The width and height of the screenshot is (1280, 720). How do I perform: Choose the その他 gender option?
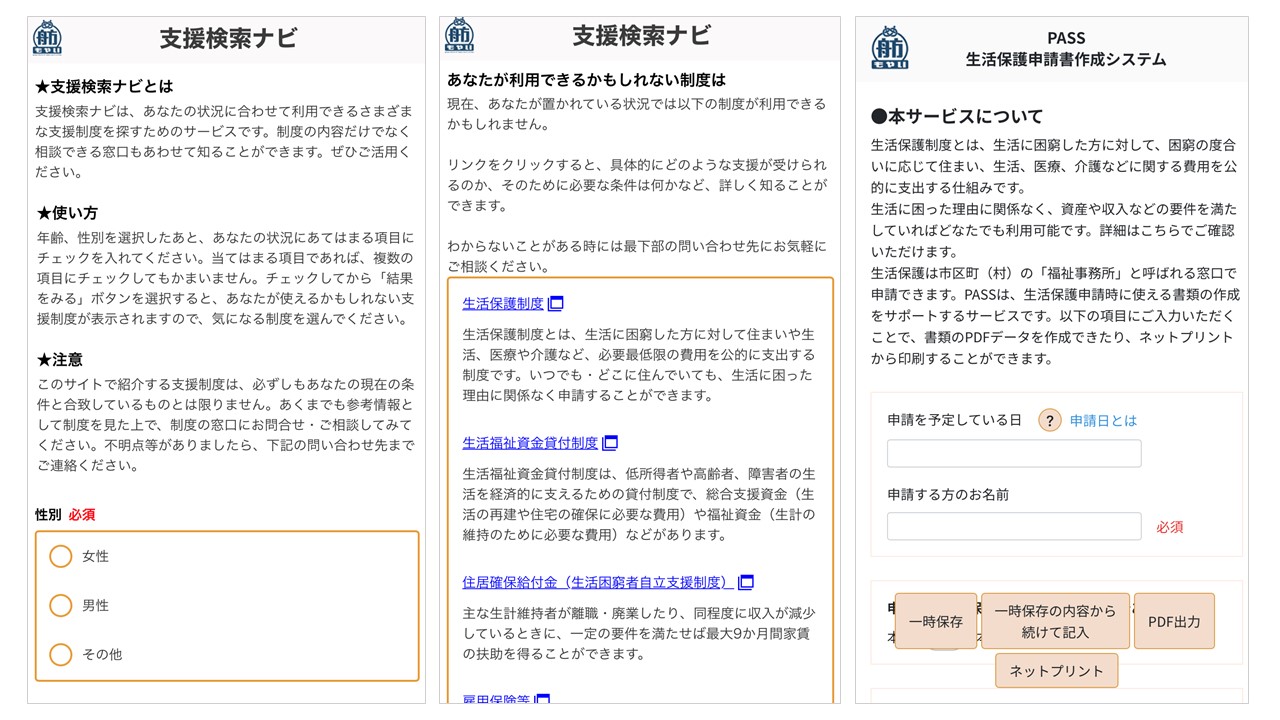coord(61,654)
